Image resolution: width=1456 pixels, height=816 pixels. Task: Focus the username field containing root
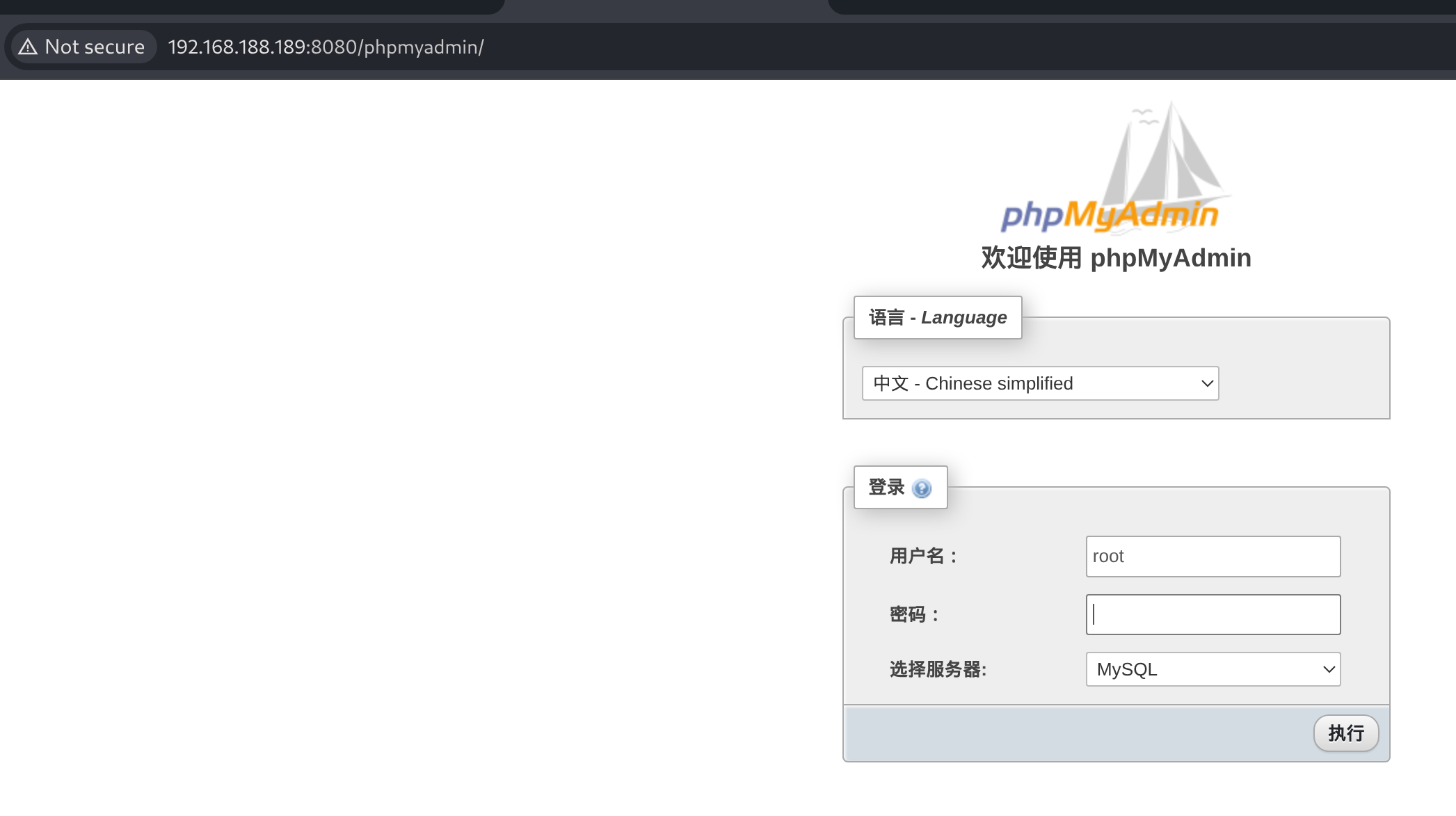[x=1213, y=557]
